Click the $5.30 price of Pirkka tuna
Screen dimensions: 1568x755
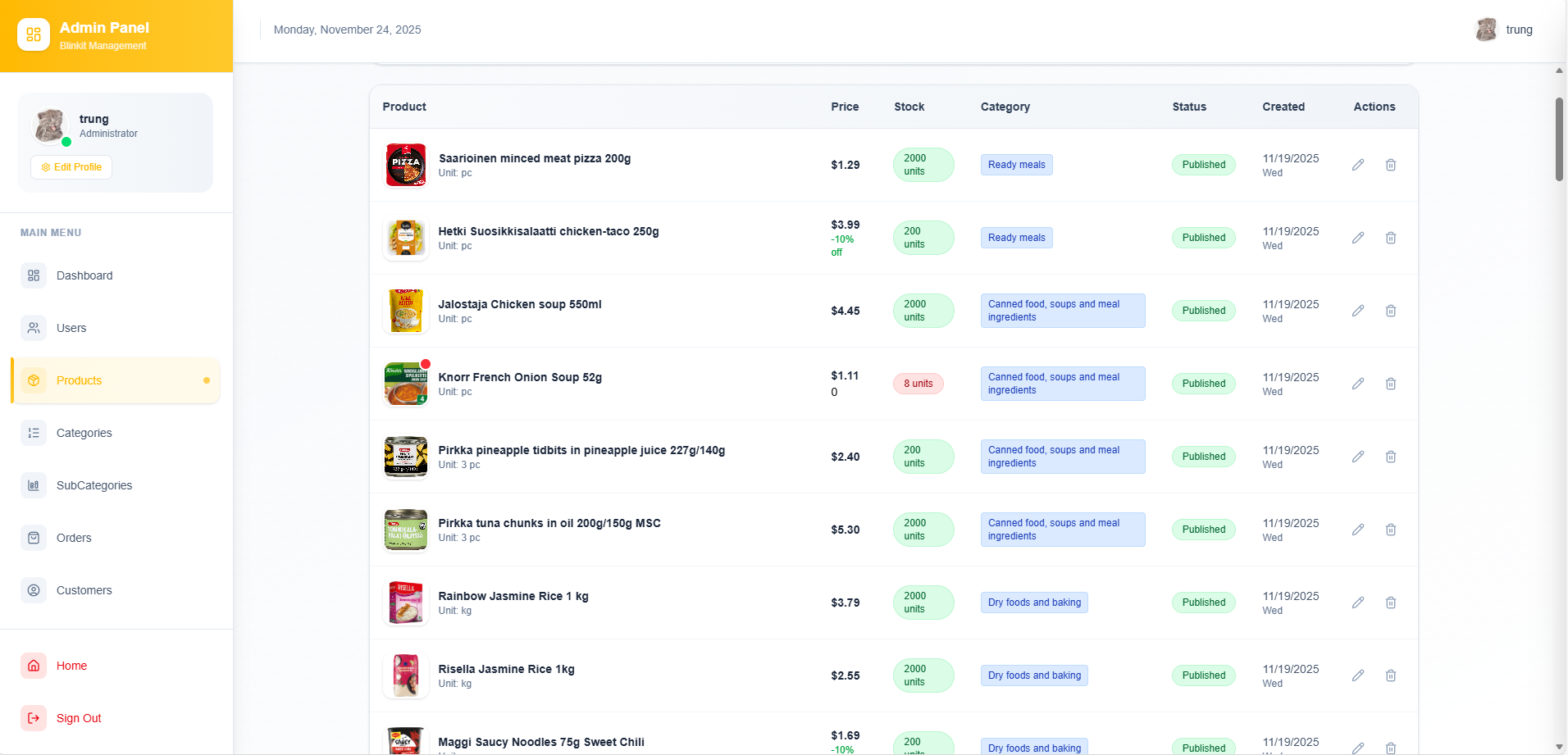pyautogui.click(x=846, y=530)
